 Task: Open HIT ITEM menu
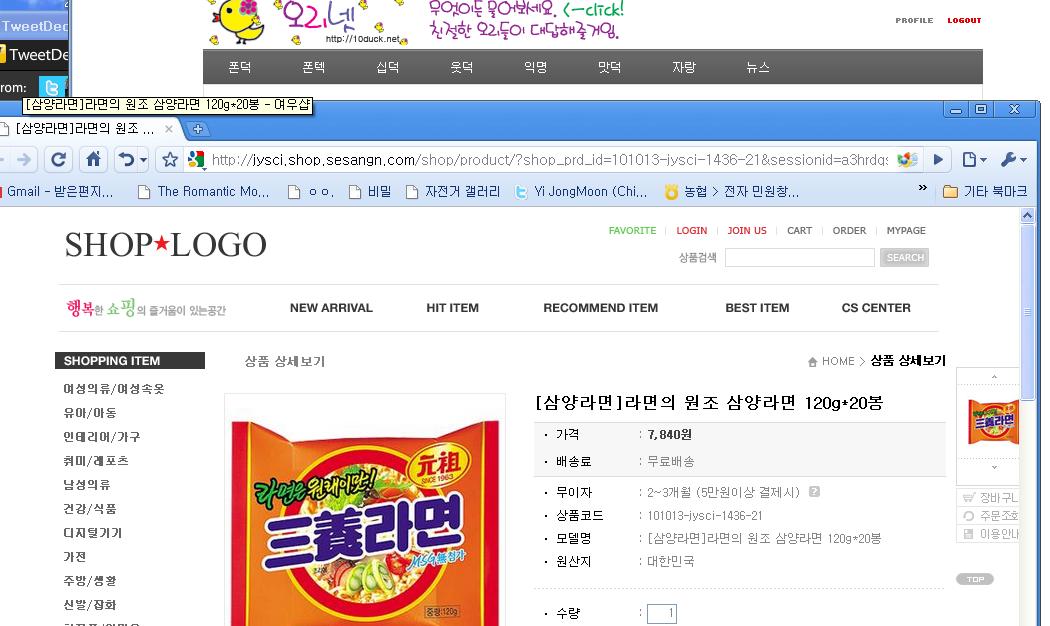tap(452, 308)
